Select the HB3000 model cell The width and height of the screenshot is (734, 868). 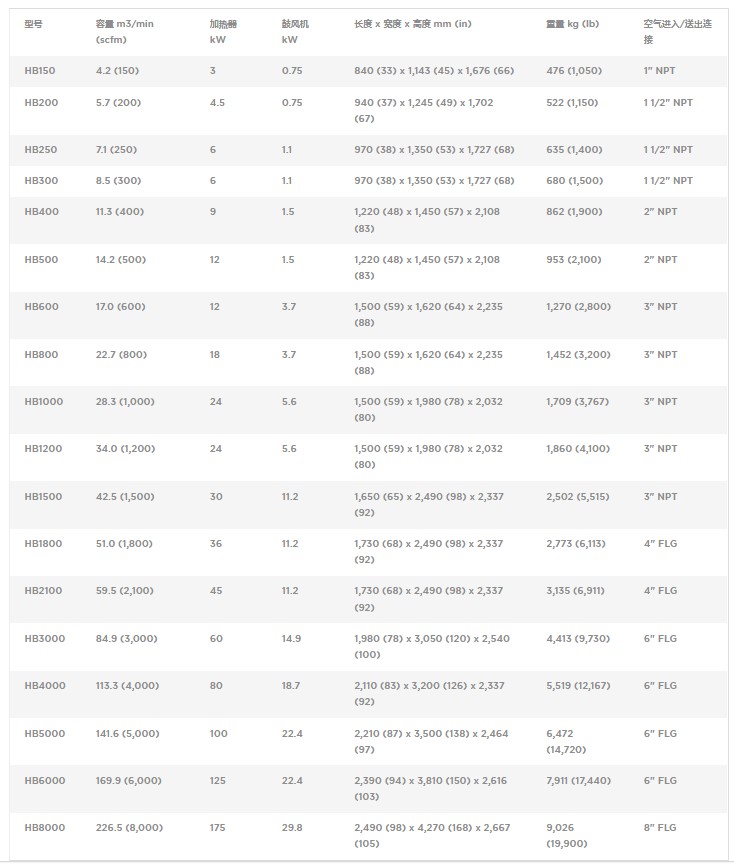pyautogui.click(x=44, y=638)
